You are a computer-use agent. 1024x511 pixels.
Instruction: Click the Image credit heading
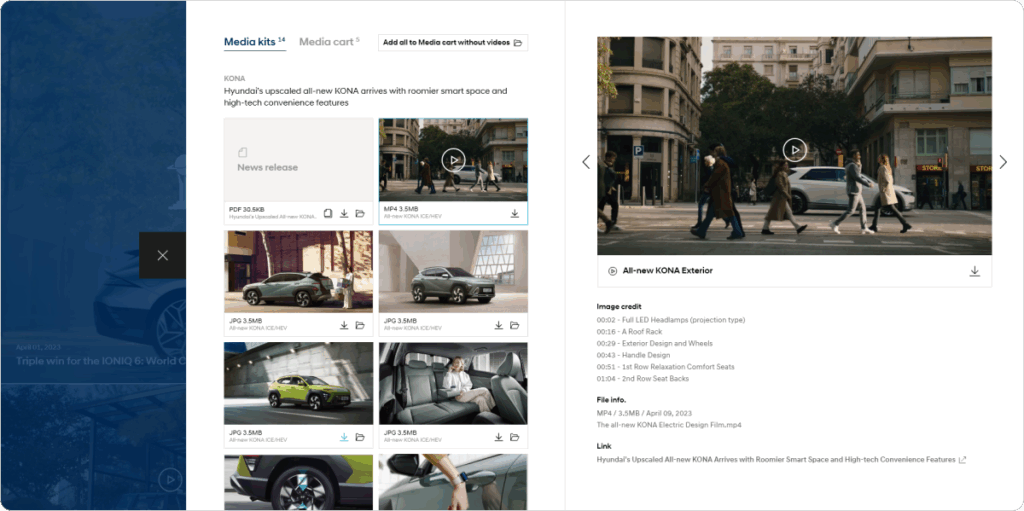click(x=619, y=306)
